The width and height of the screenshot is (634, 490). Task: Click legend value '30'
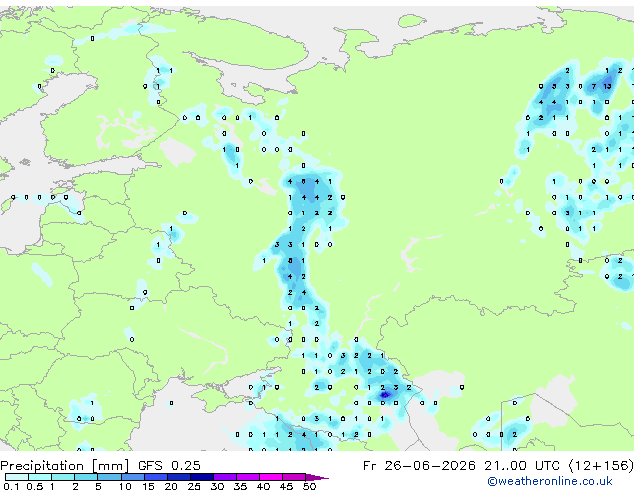217,486
